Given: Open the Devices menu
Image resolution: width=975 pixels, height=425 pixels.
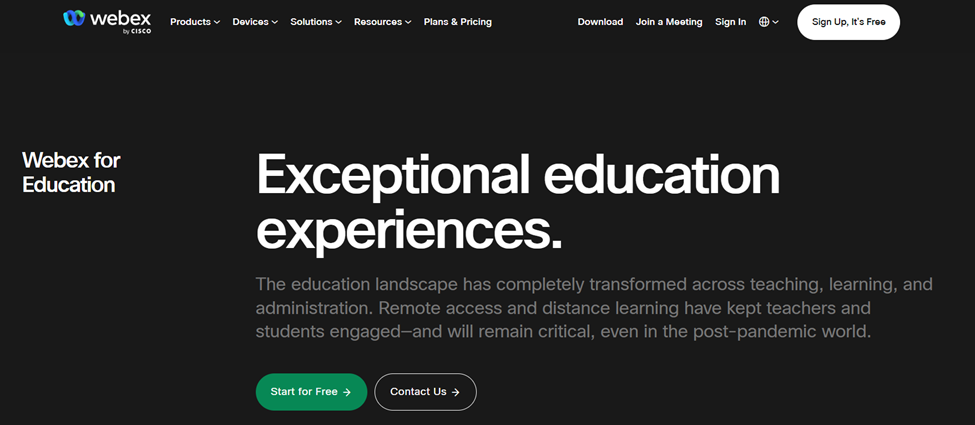Looking at the screenshot, I should (250, 22).
